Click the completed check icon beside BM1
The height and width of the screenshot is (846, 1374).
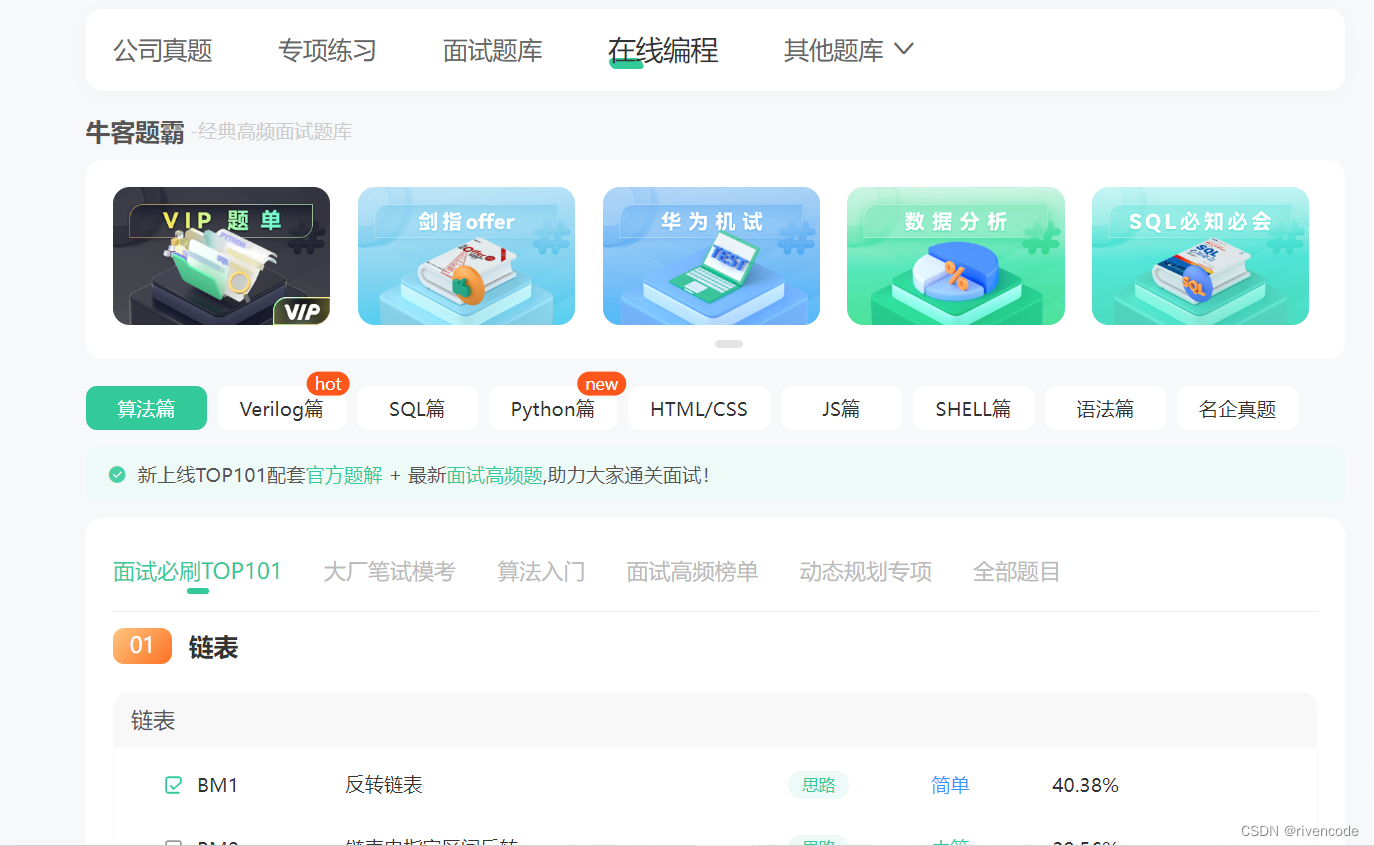(173, 785)
